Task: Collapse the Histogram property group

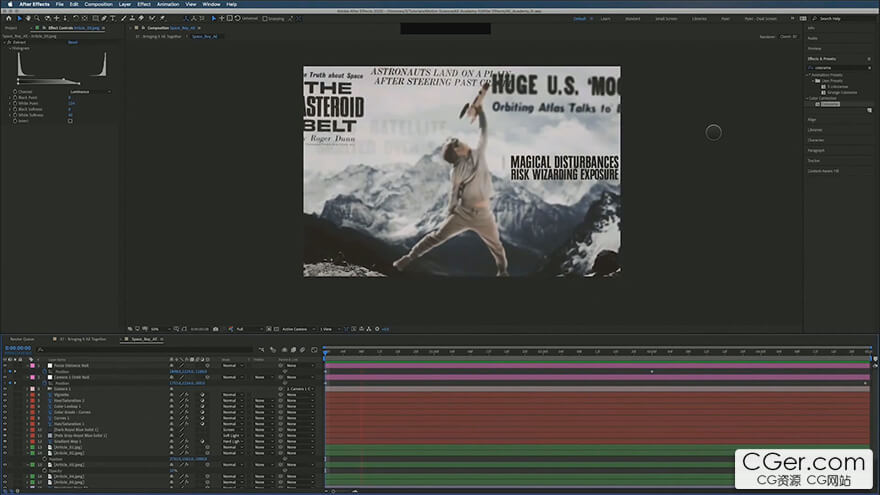Action: (x=10, y=48)
